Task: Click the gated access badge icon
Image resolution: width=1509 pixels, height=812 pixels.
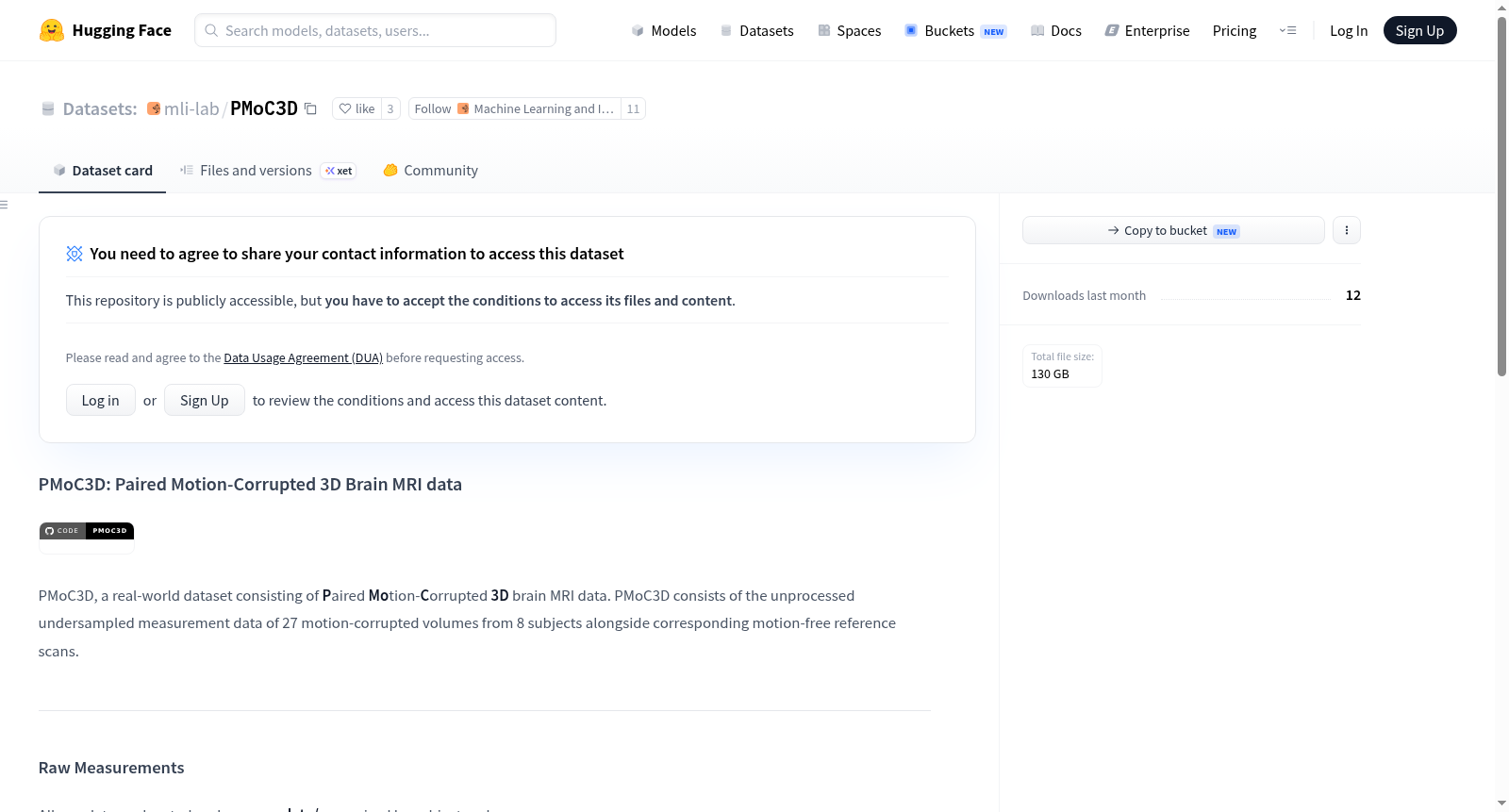Action: pos(75,254)
